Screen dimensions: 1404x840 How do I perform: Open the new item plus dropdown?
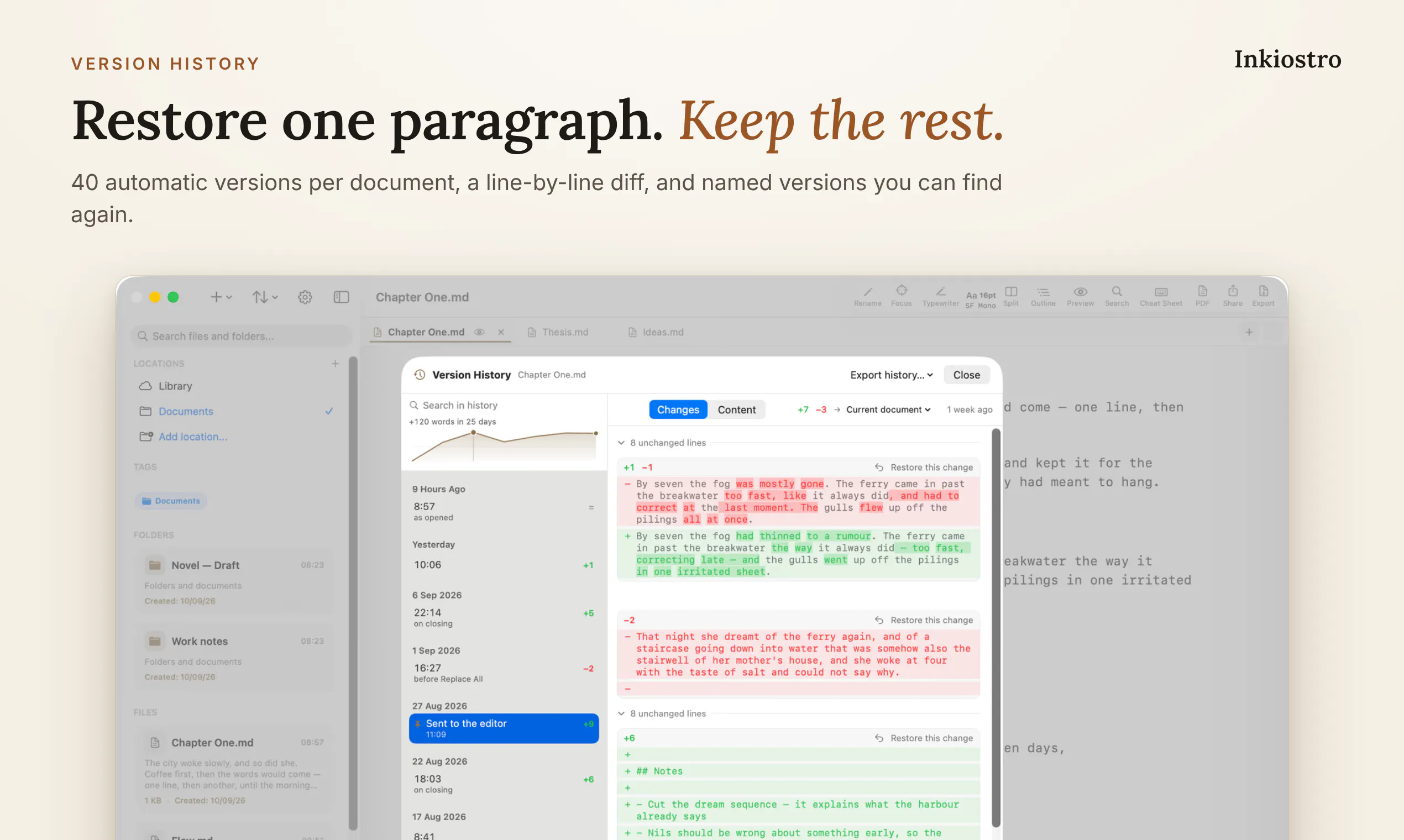[x=221, y=297]
